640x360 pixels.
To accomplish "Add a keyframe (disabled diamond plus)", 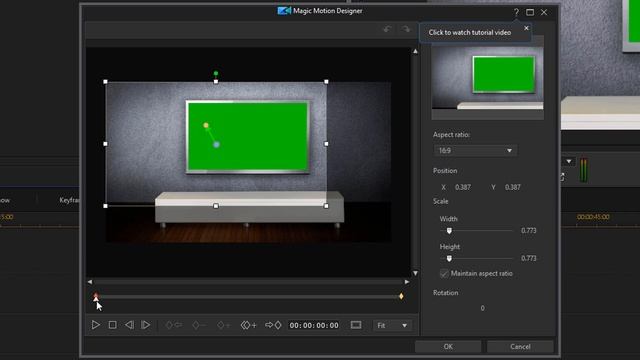I will pos(223,325).
